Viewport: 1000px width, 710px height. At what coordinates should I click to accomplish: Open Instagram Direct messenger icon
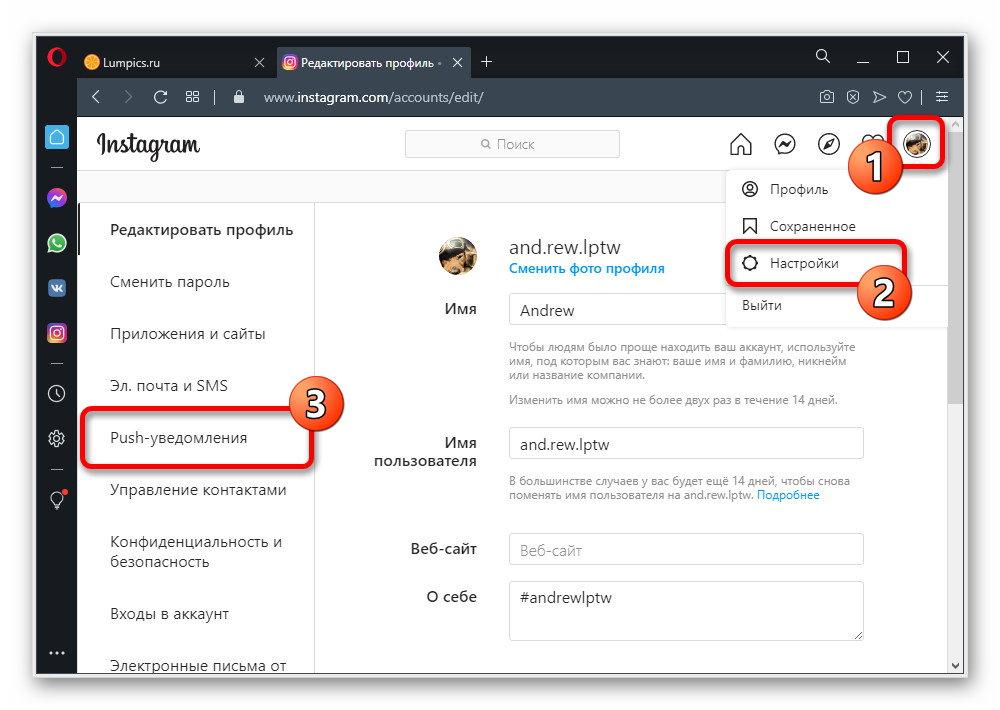784,144
